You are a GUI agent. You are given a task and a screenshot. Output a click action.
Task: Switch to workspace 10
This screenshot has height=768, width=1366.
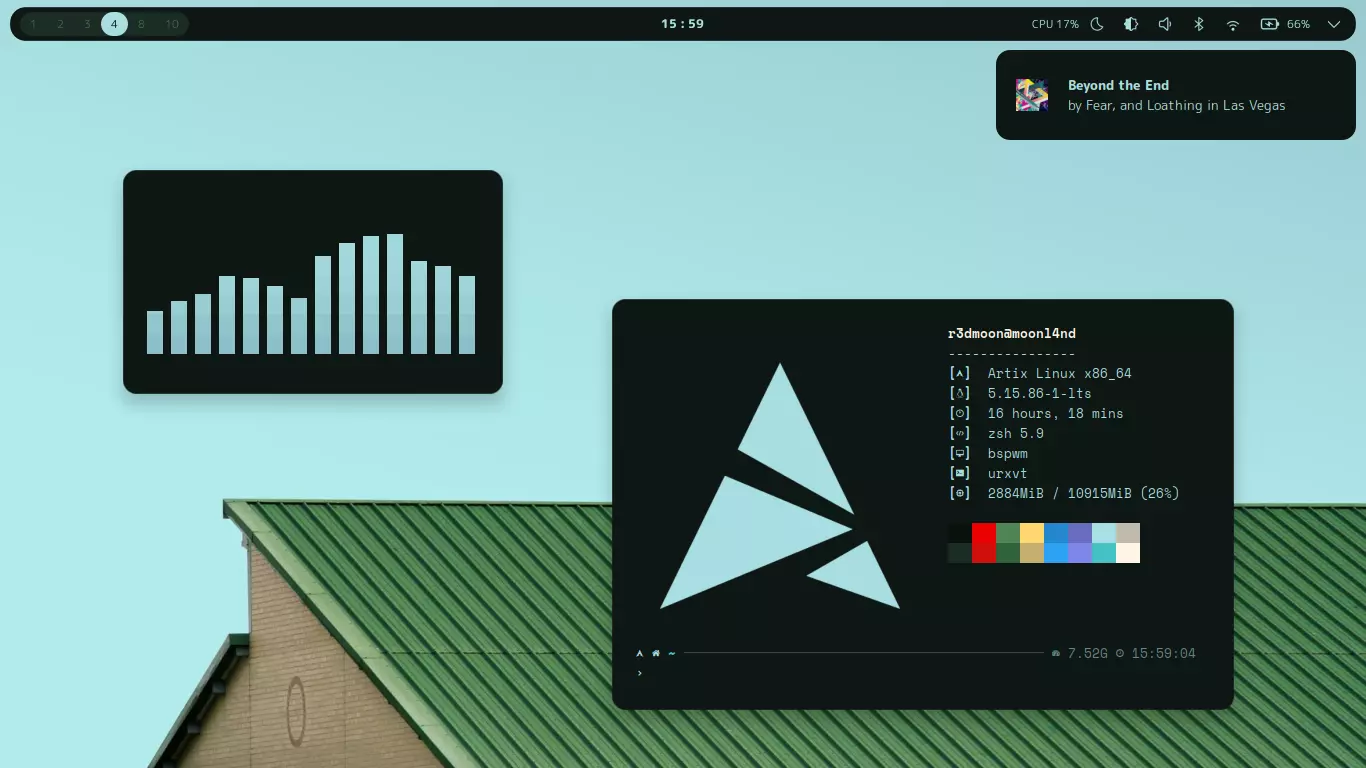(172, 24)
